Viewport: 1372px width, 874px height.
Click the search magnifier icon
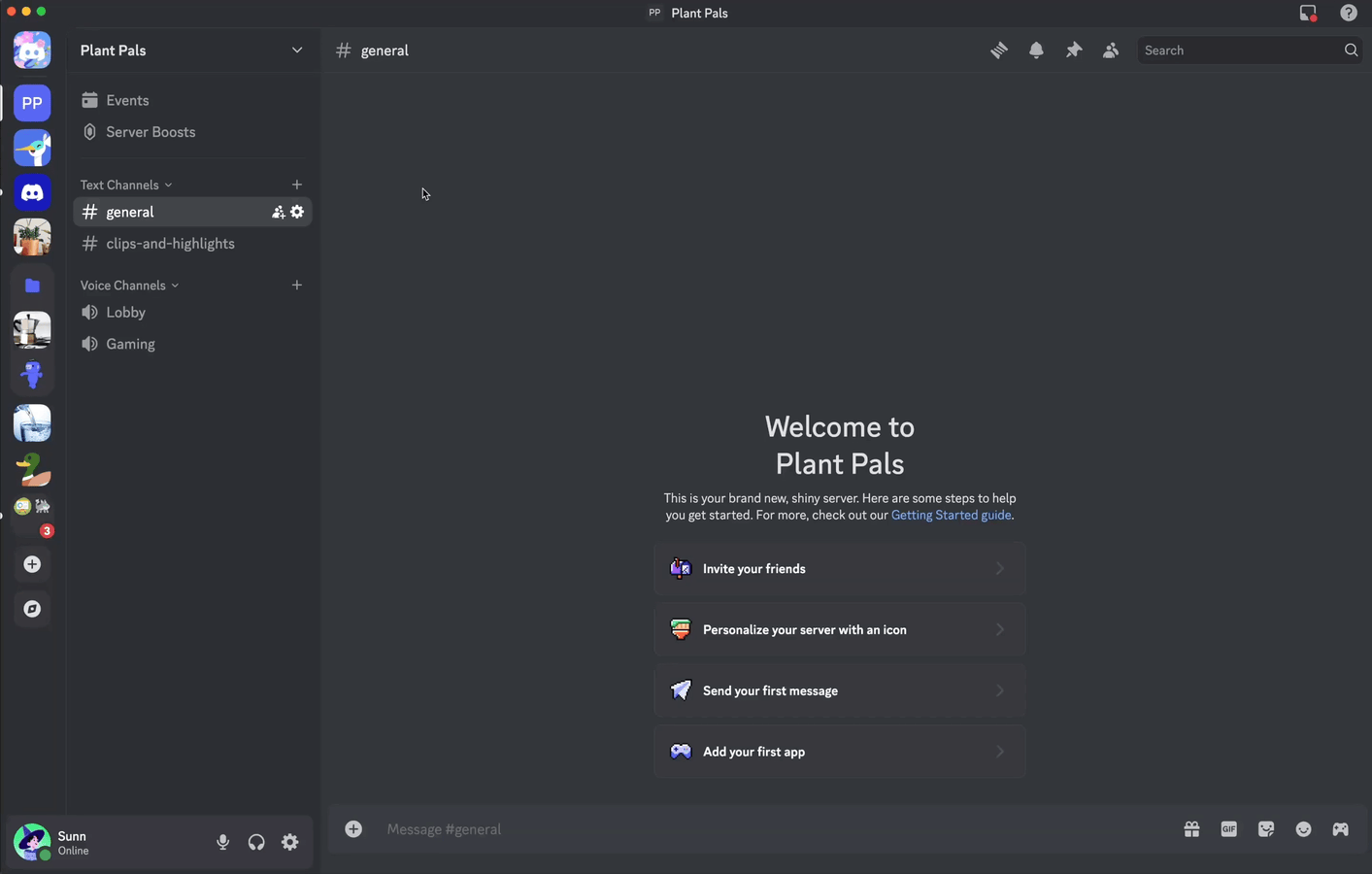pyautogui.click(x=1351, y=50)
